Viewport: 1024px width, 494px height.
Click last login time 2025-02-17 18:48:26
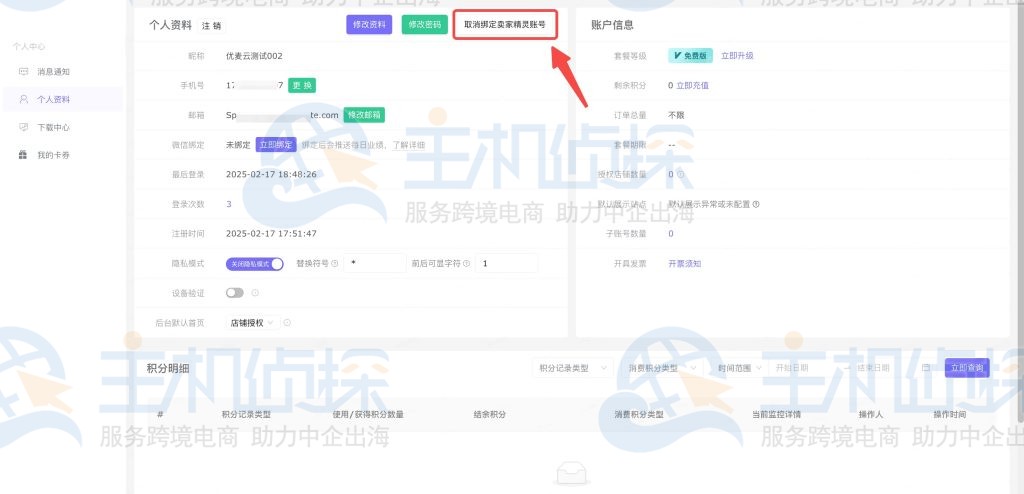pyautogui.click(x=271, y=174)
